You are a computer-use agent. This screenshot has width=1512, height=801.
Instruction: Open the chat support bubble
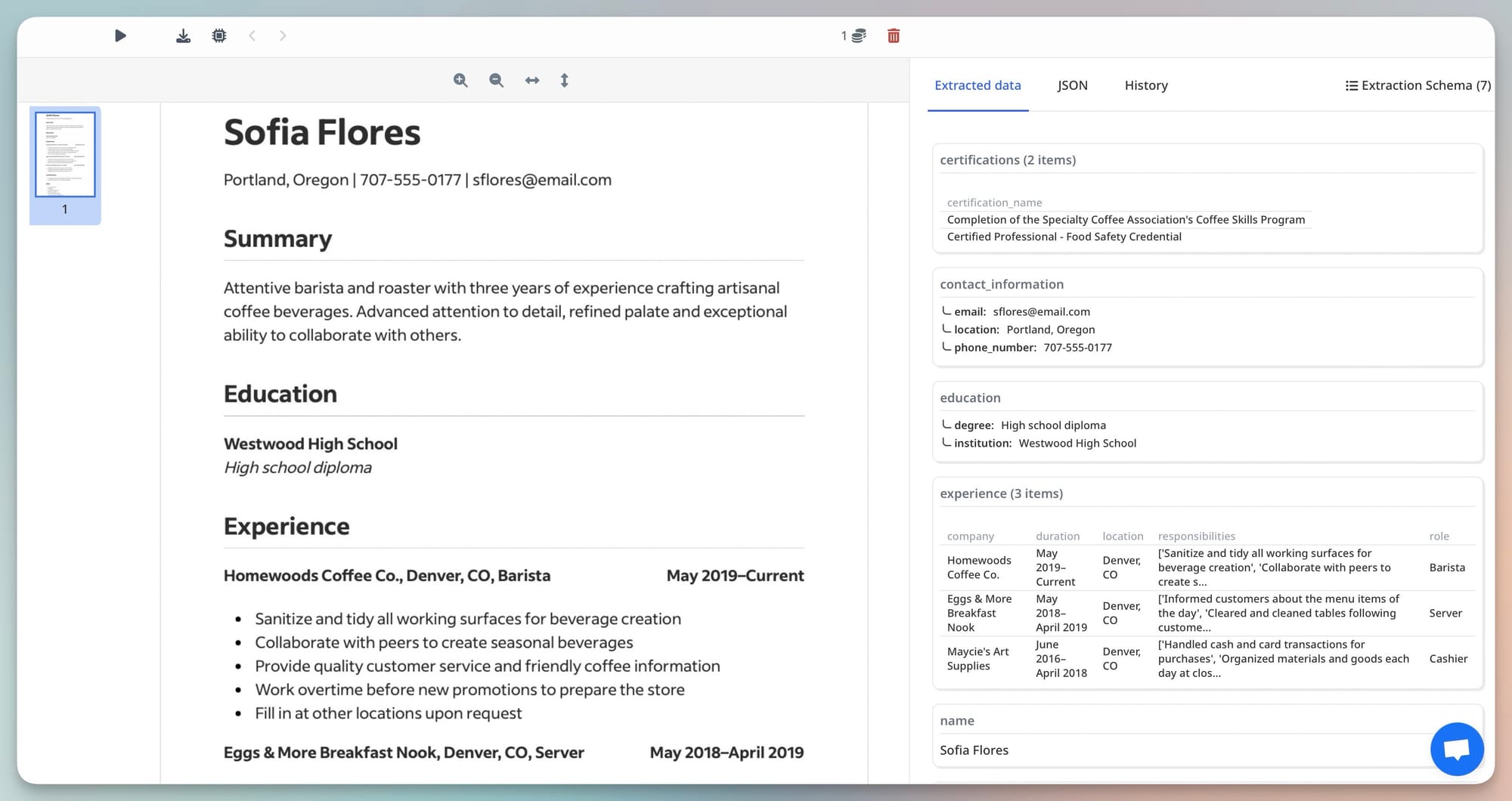[1456, 749]
